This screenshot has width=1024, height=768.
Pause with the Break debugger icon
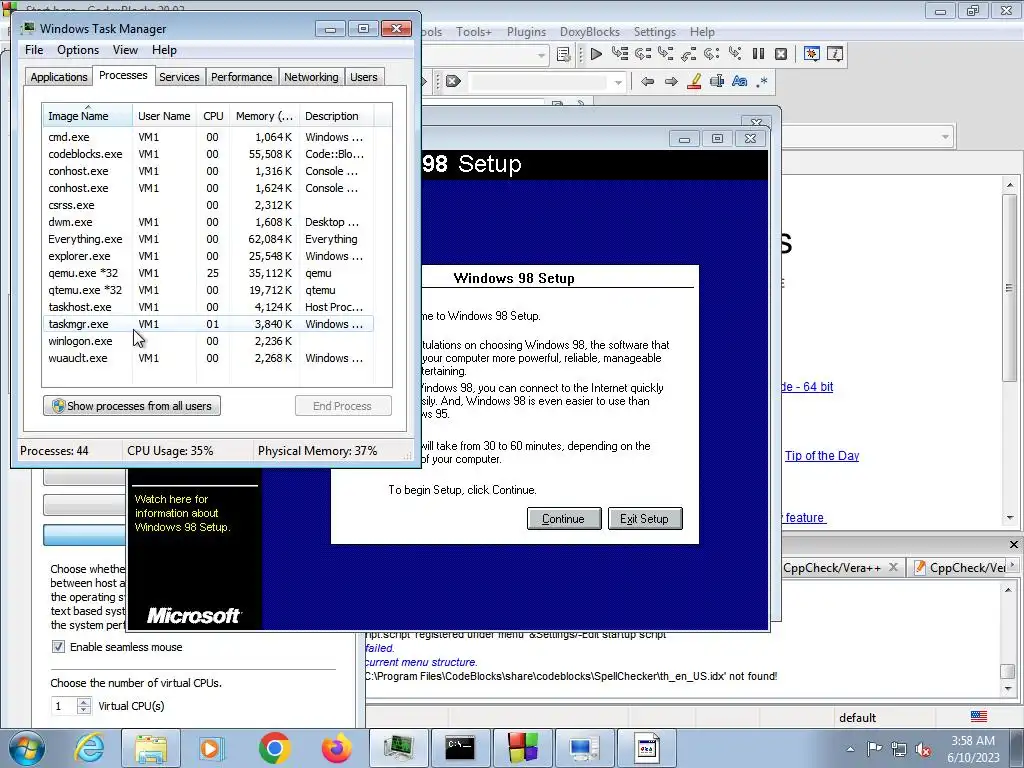click(x=758, y=54)
